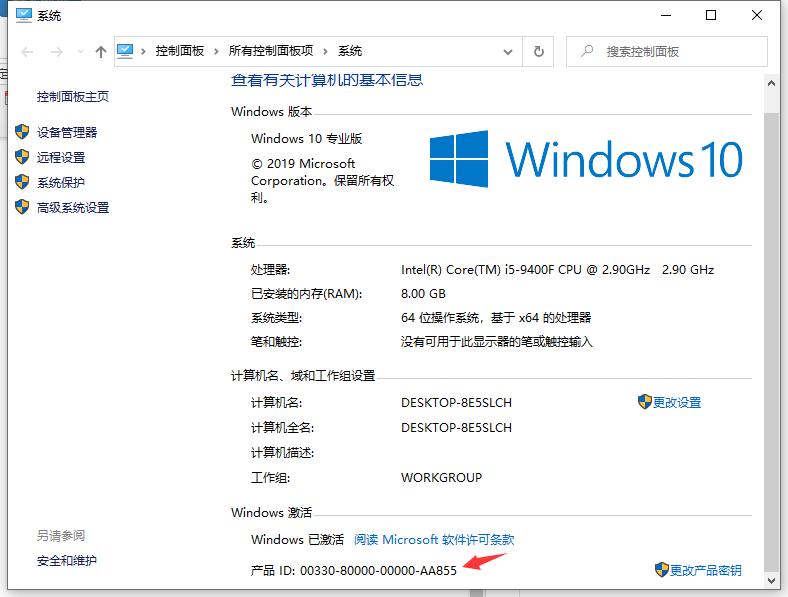Click the forward navigation arrow

coord(57,51)
